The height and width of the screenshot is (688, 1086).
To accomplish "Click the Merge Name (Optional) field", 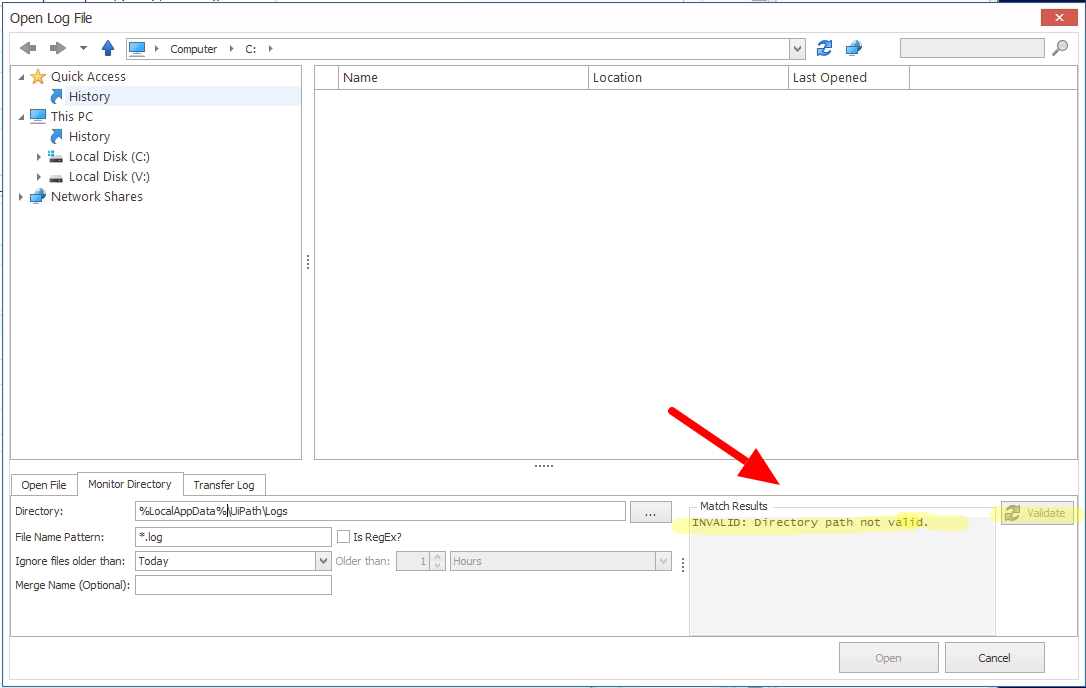I will click(x=233, y=585).
